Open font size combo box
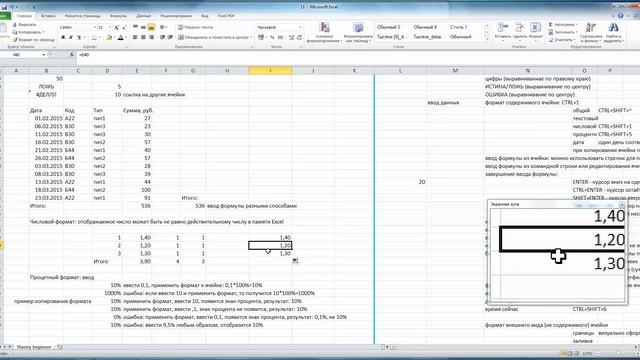Screen dimensions: 640x360 [x=104, y=27]
